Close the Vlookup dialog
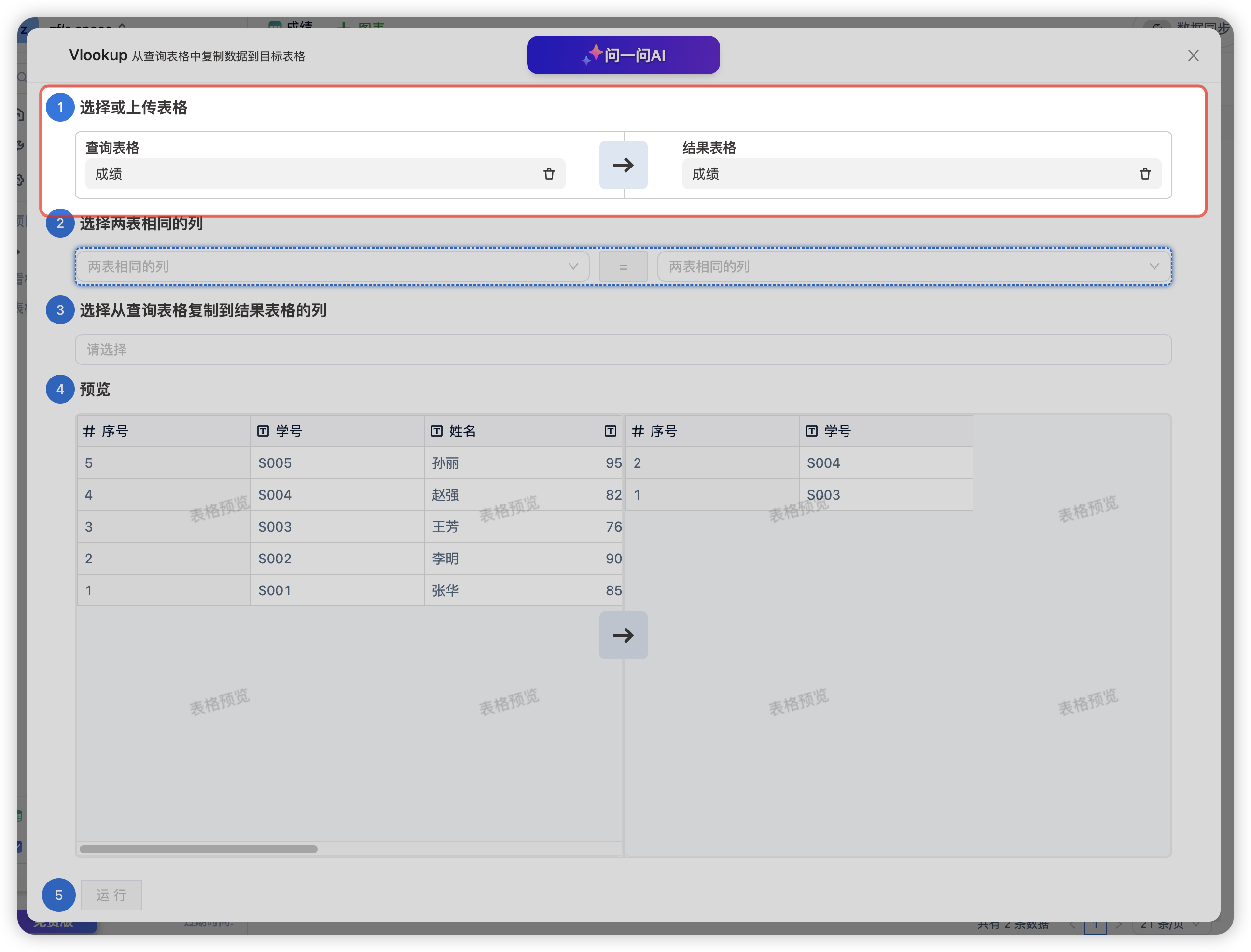This screenshot has height=952, width=1251. [x=1193, y=56]
